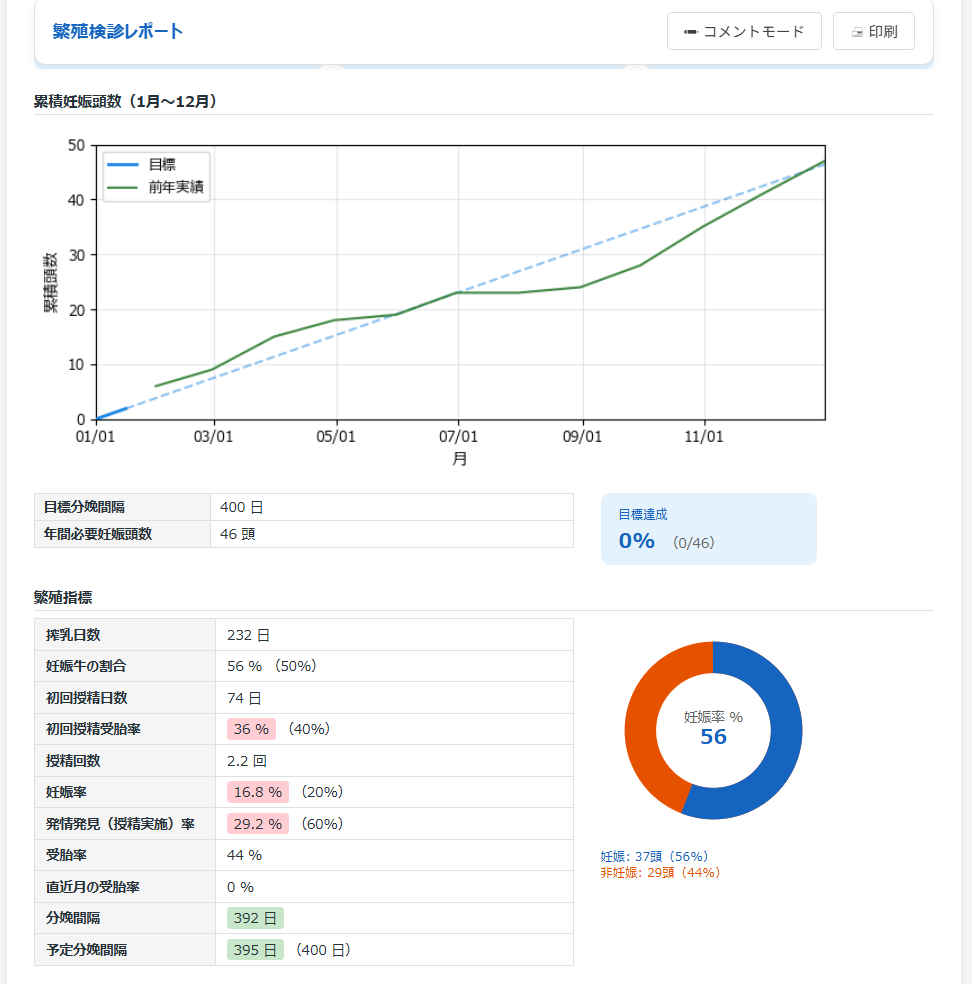Click the 11/01 x-axis tick label
The width and height of the screenshot is (972, 984).
point(703,436)
